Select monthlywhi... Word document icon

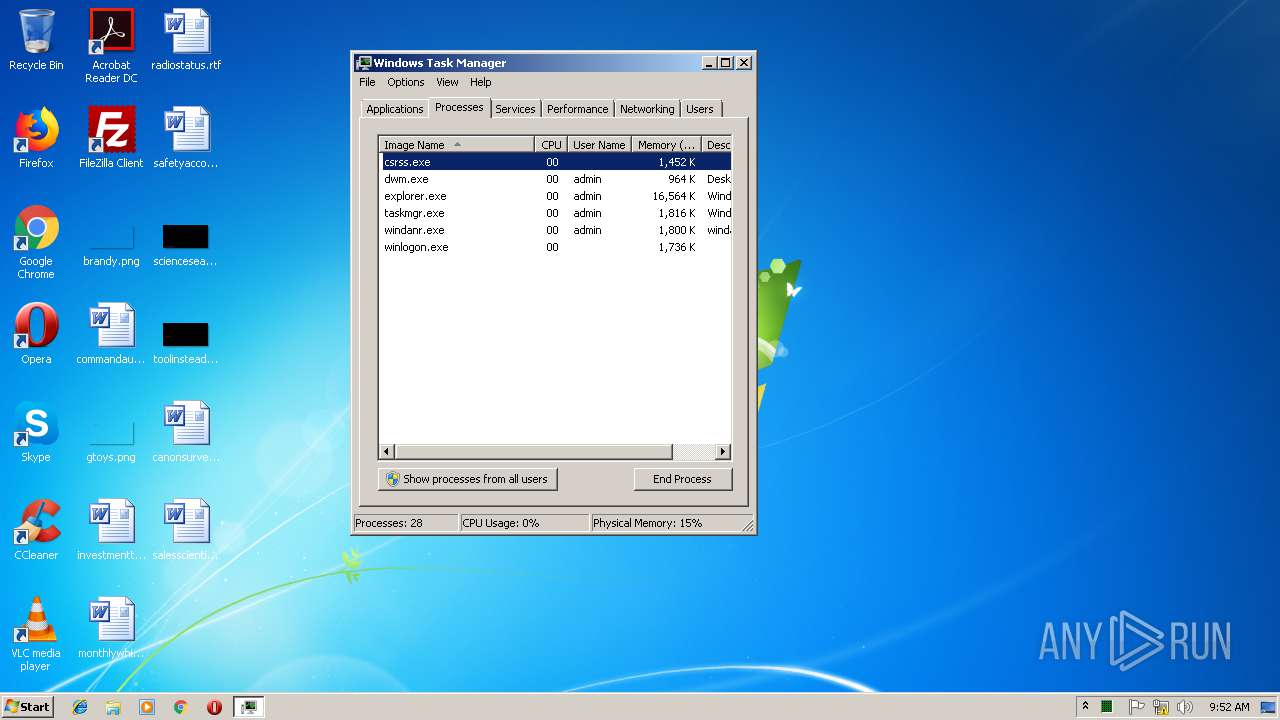click(x=111, y=628)
